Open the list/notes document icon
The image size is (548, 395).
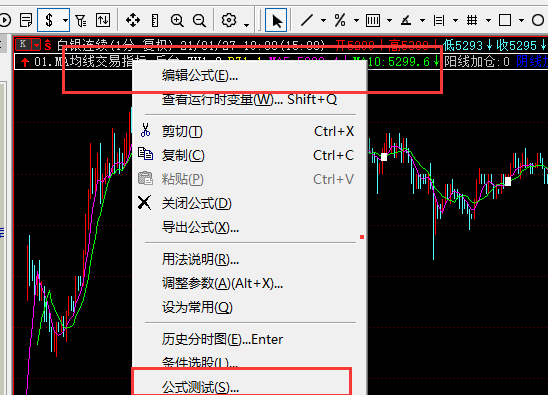click(x=26, y=20)
